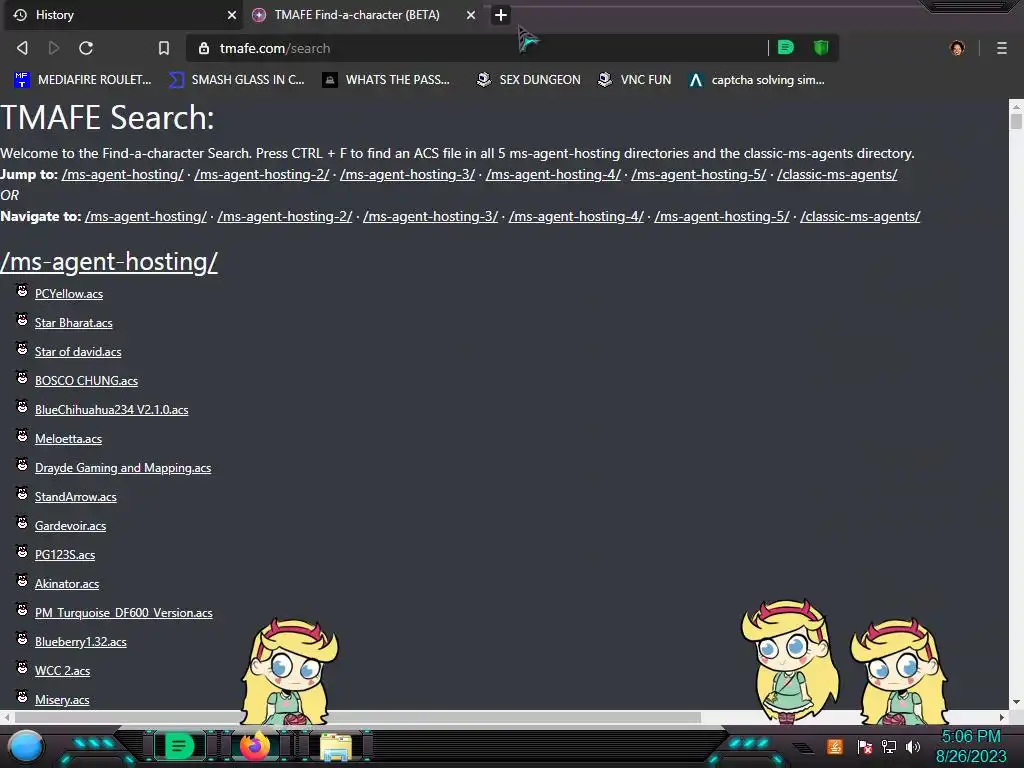
Task: Open the green chat extension icon
Action: tap(786, 47)
